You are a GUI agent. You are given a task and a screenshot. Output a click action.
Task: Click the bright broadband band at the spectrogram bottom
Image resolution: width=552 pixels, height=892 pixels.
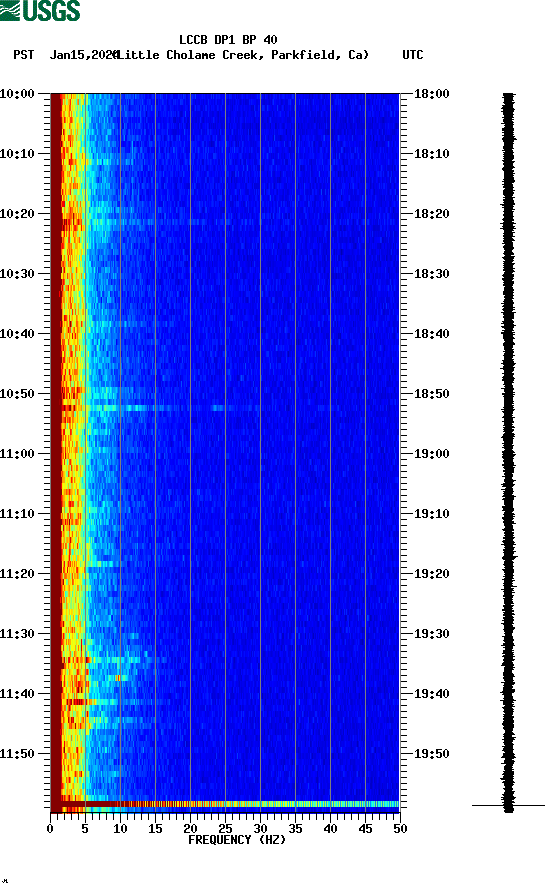[225, 804]
